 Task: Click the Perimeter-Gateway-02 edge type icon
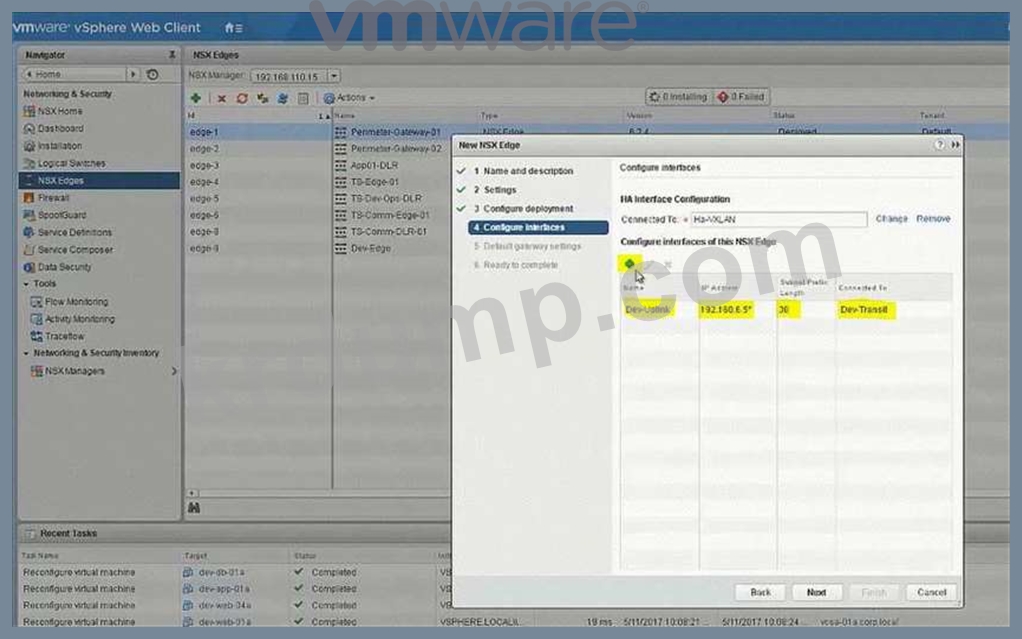340,149
